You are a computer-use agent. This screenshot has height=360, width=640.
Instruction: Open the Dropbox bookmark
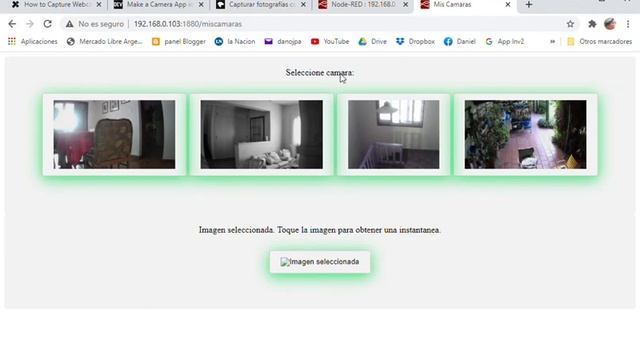pyautogui.click(x=415, y=42)
